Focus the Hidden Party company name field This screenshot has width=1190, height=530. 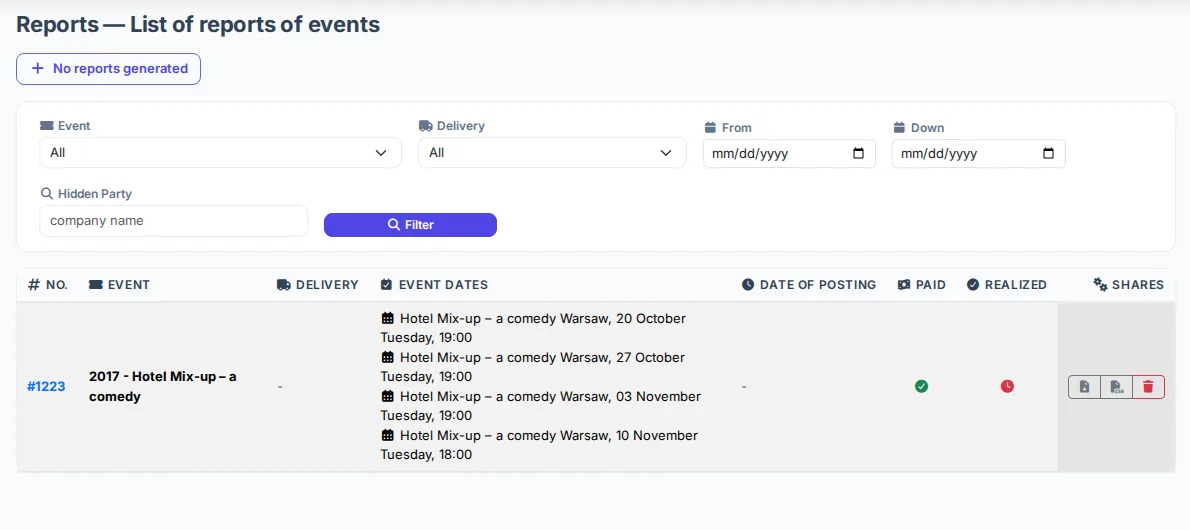click(x=174, y=221)
